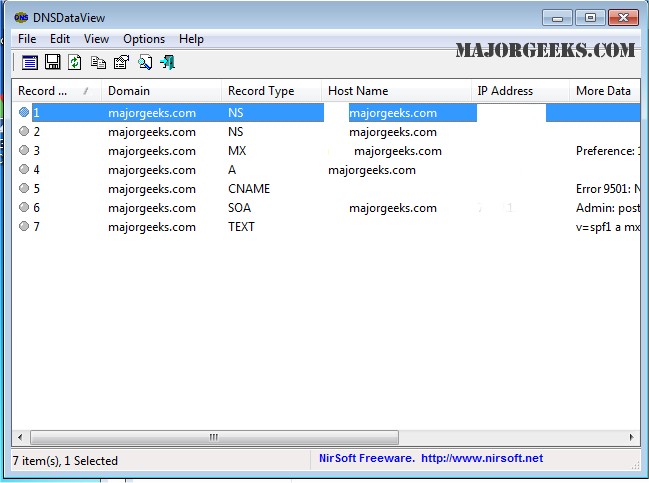Screen dimensions: 649x483
Task: Click the round icon of record 4
Action: 24,169
